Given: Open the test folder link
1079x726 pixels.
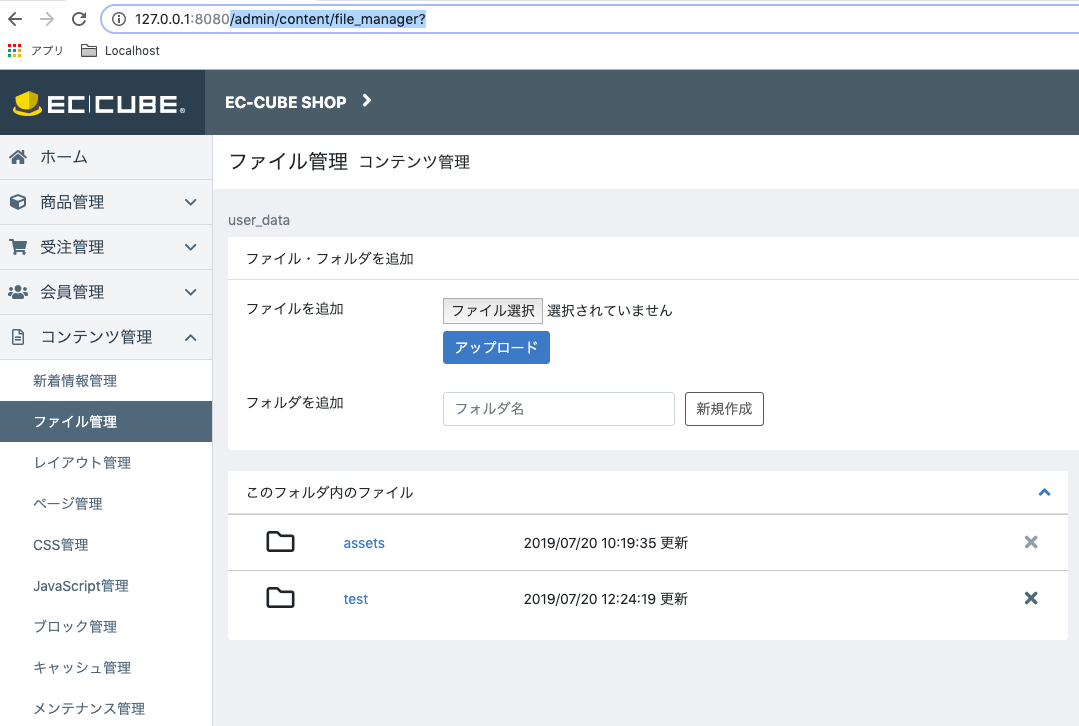Looking at the screenshot, I should click(x=356, y=599).
